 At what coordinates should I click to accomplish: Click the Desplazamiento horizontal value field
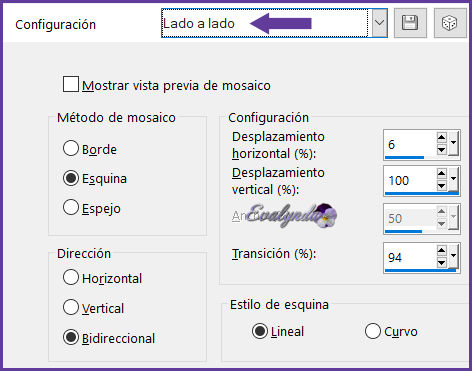[x=410, y=143]
